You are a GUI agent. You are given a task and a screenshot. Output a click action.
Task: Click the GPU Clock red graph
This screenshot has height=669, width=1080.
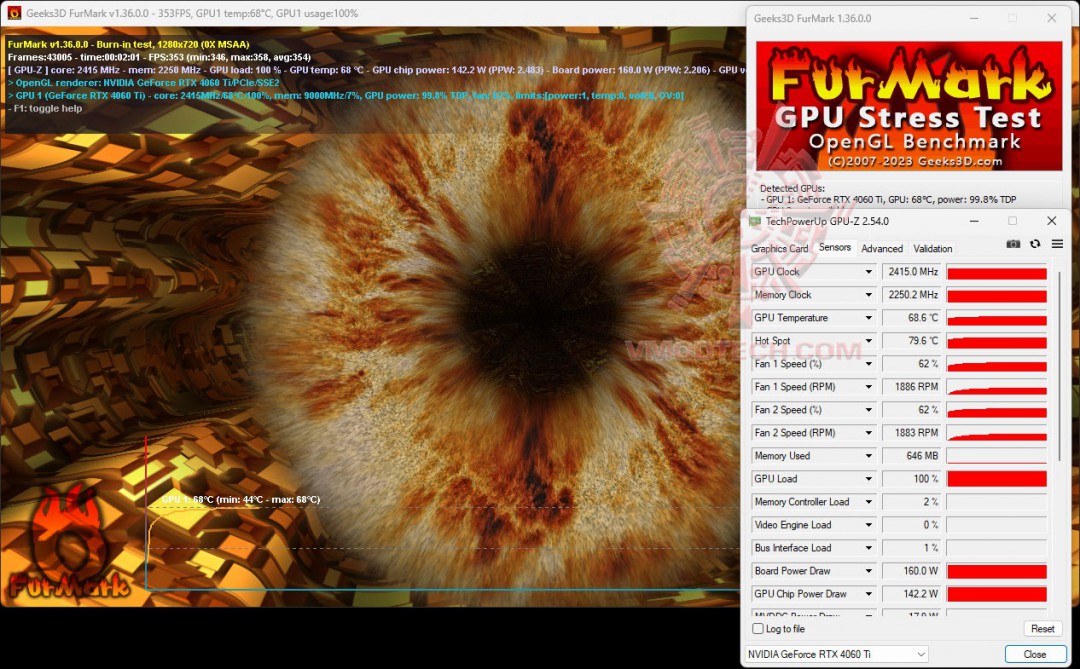coord(997,272)
